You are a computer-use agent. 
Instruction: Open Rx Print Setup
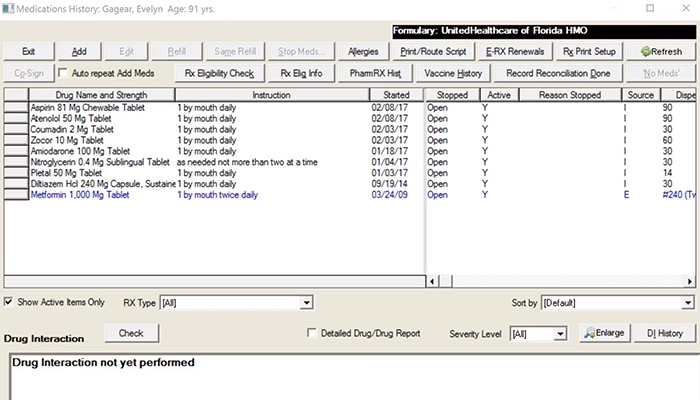[589, 51]
